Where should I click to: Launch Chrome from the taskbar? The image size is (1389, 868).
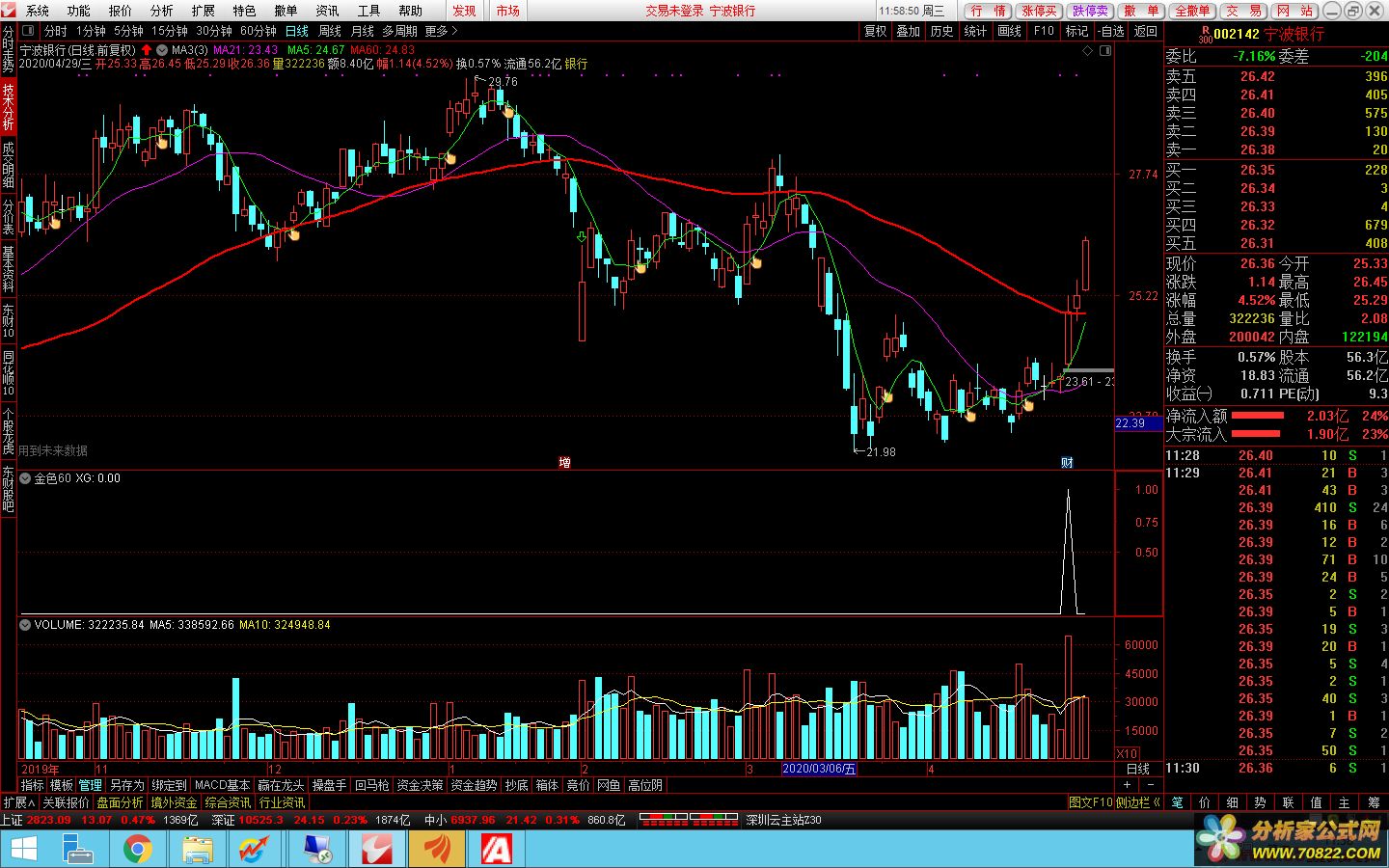pyautogui.click(x=138, y=850)
